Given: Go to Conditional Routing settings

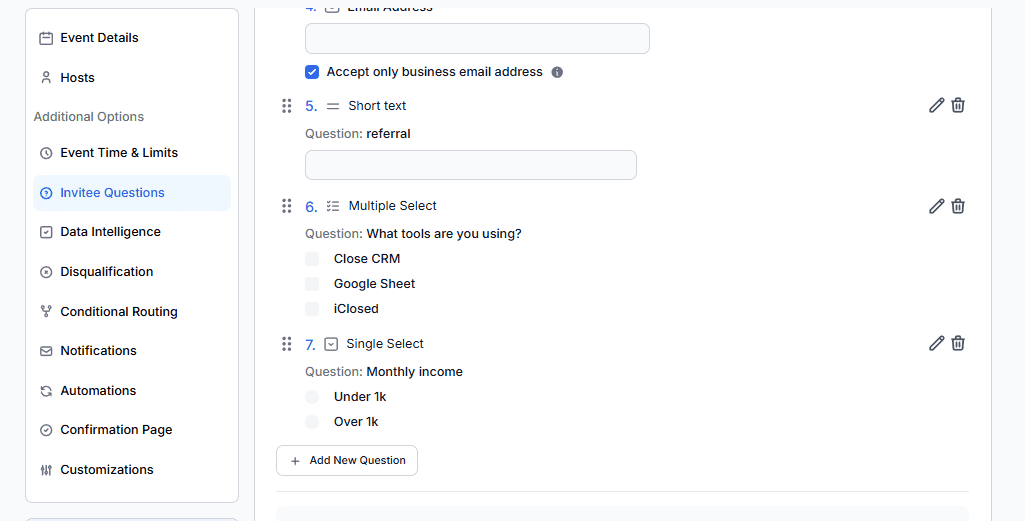Looking at the screenshot, I should tap(118, 312).
